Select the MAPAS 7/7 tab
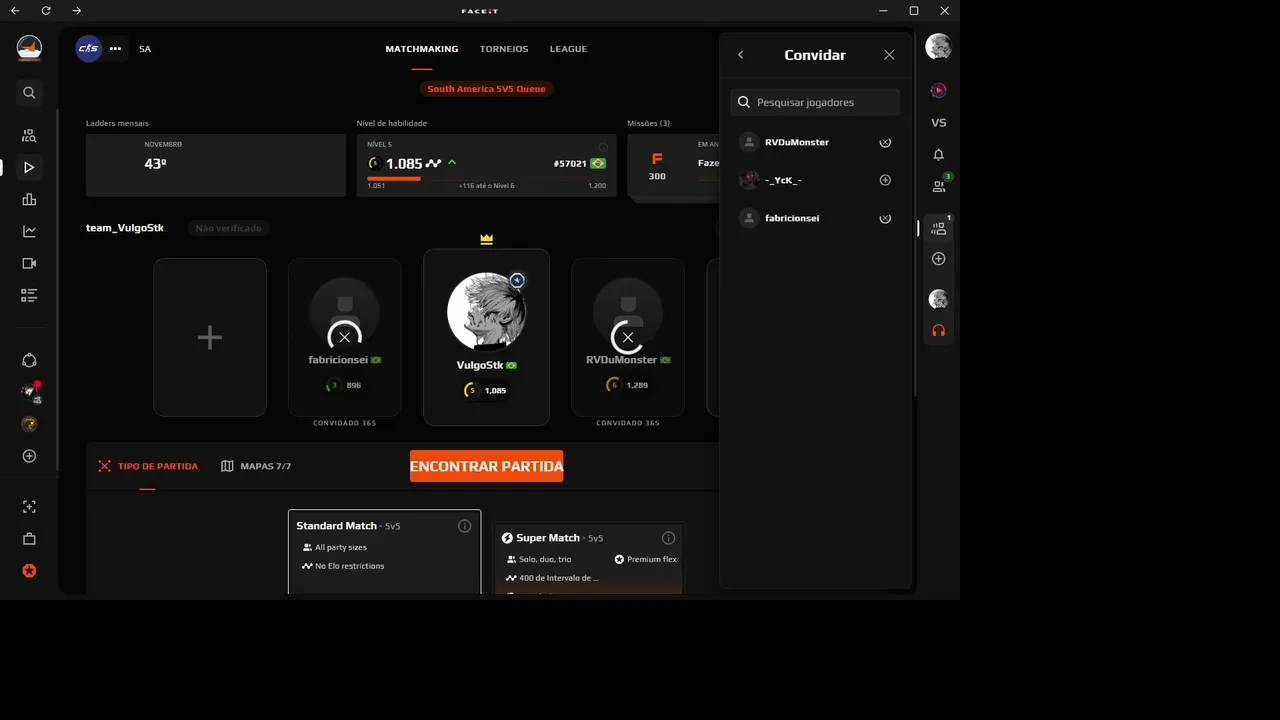Viewport: 1280px width, 720px height. [x=256, y=466]
